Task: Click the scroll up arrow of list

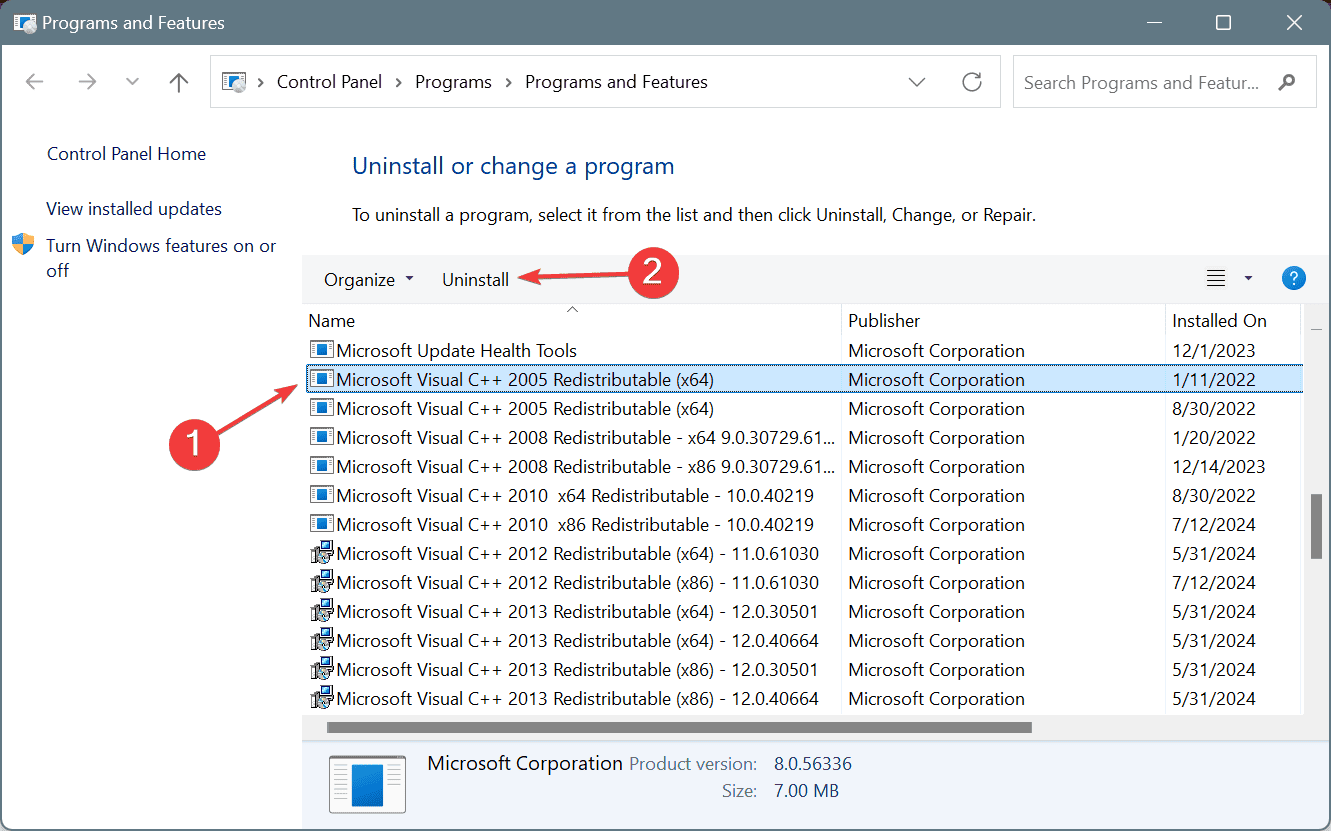Action: [1317, 327]
